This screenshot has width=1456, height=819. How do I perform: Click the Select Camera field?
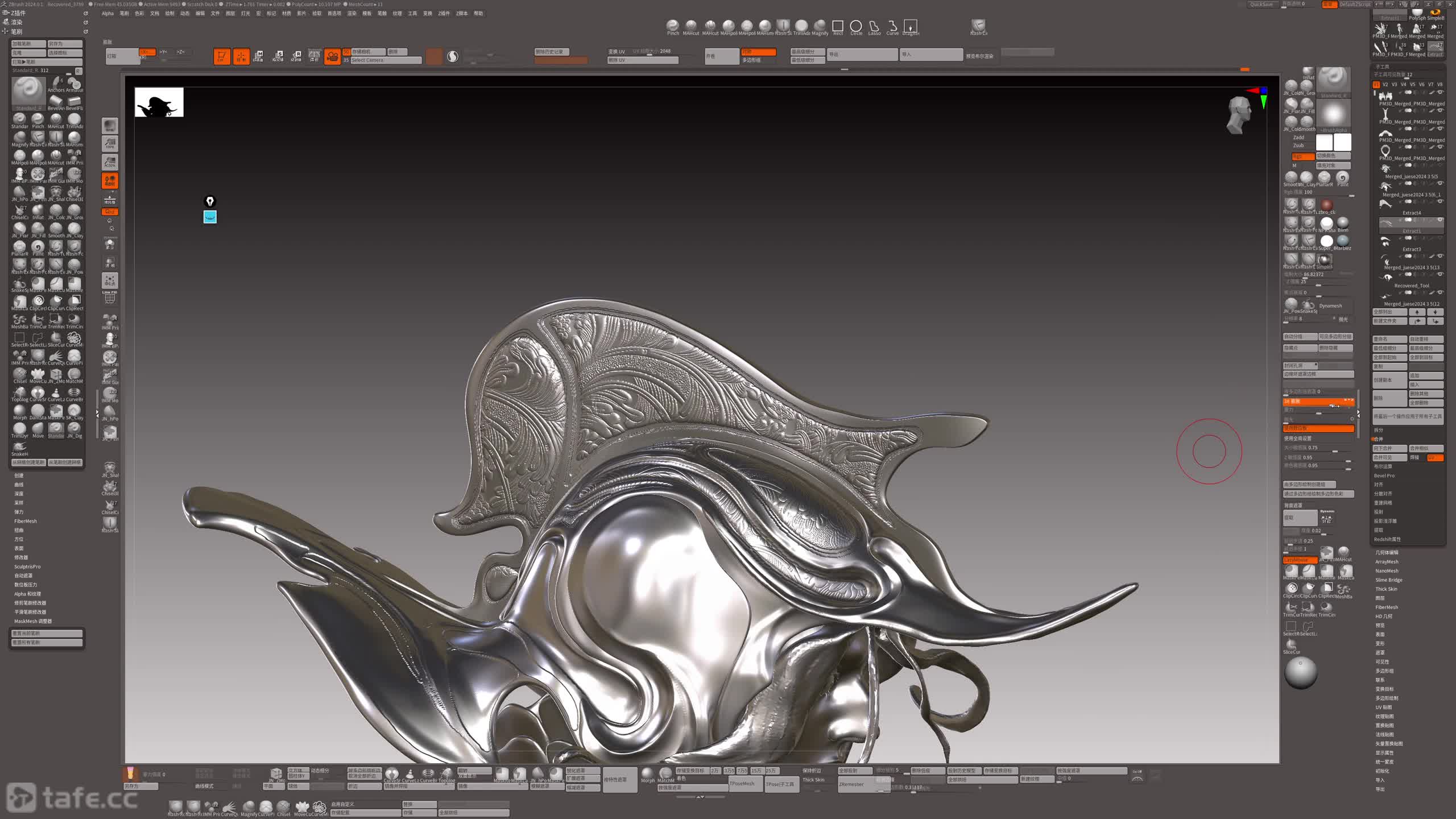[386, 60]
